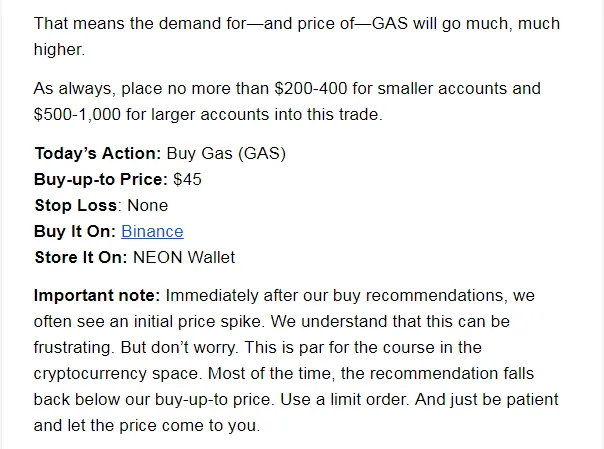Click the "$500-1,000" amount text
604x449 pixels.
click(77, 115)
